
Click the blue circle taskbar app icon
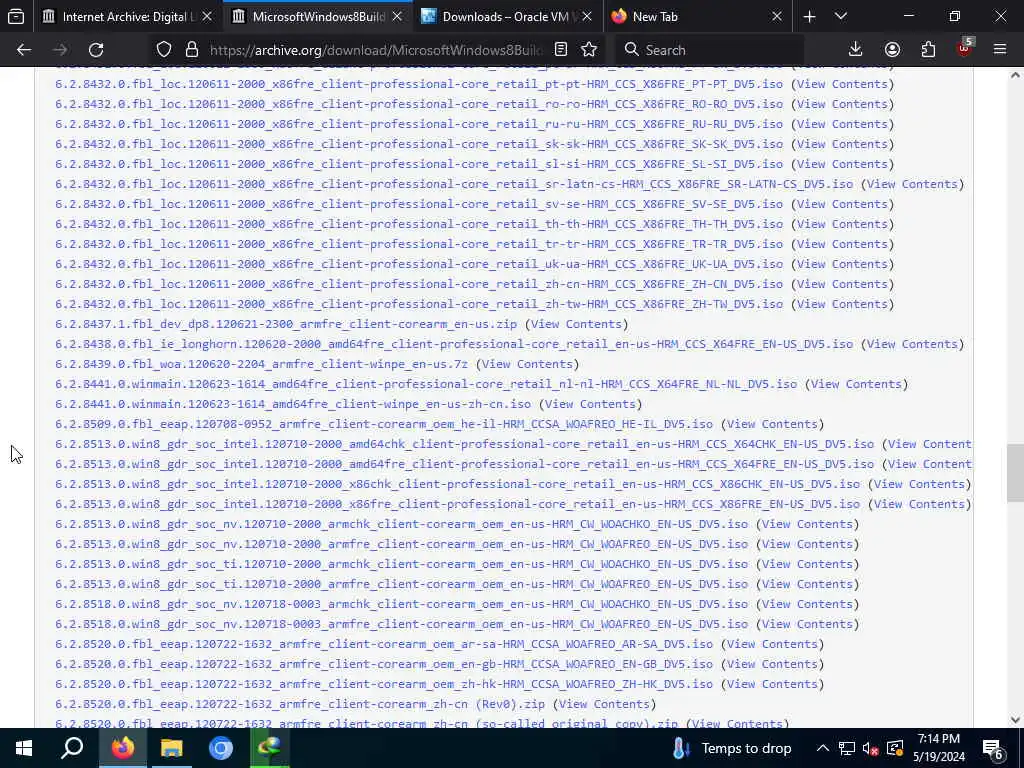pos(221,748)
